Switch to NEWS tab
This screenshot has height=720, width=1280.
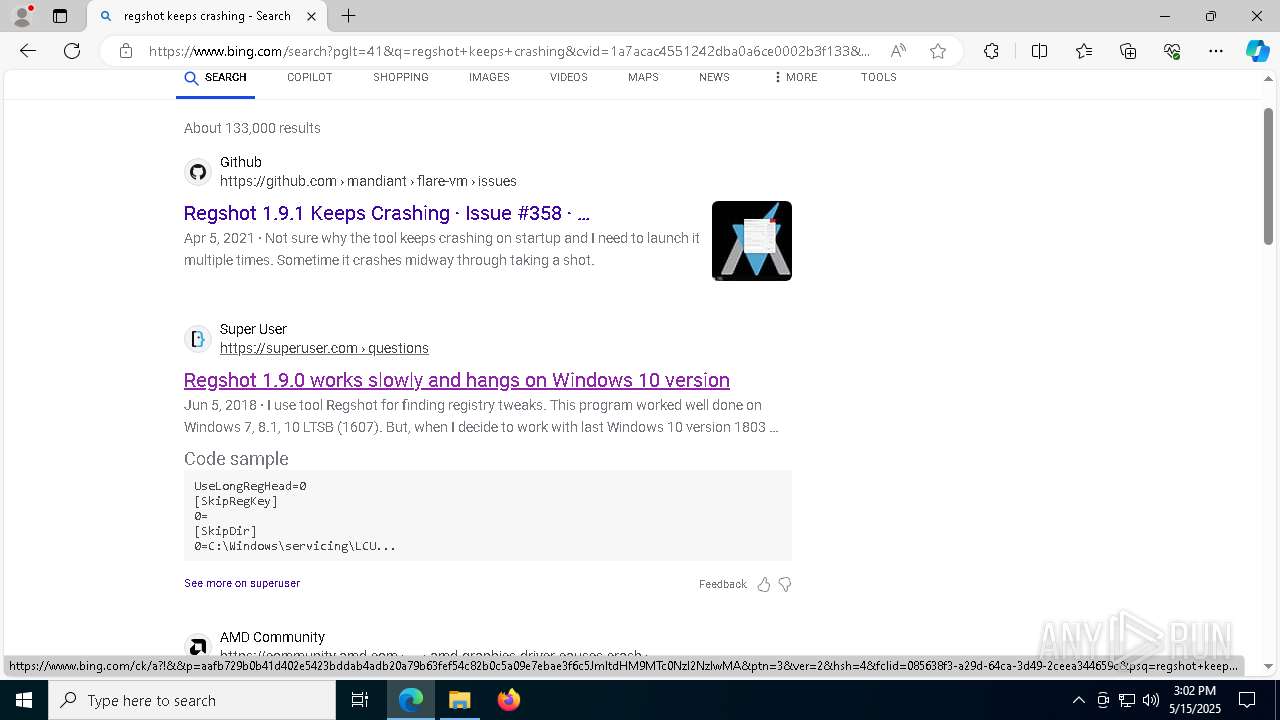point(714,78)
